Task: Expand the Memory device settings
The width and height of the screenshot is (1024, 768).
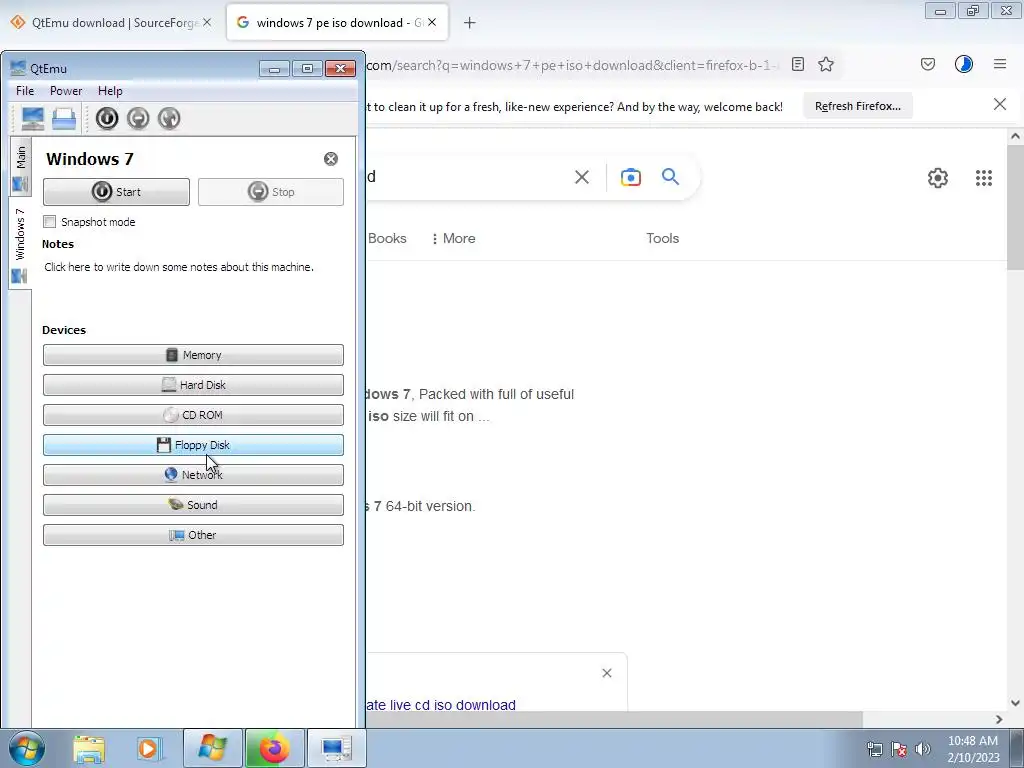Action: coord(193,355)
